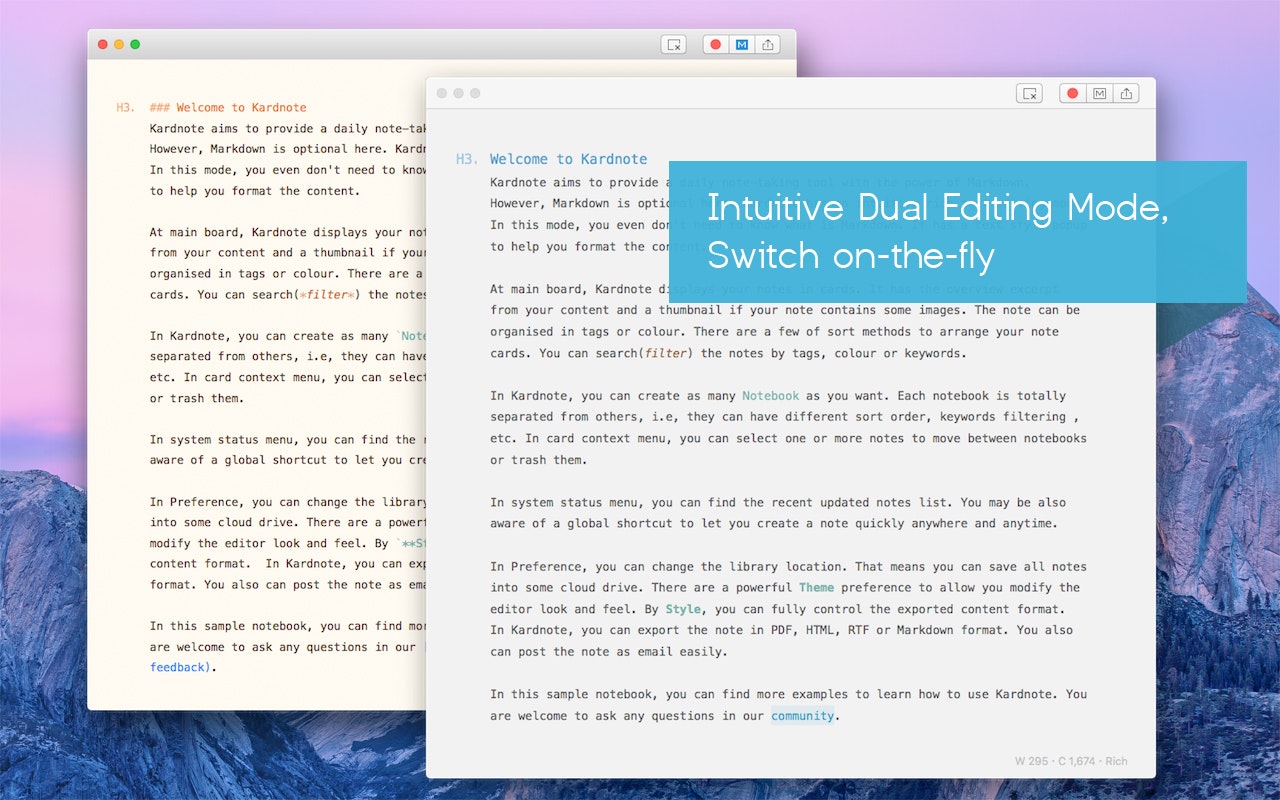This screenshot has height=800, width=1280.
Task: Click the back window line starting In this sample notebook
Action: [288, 626]
